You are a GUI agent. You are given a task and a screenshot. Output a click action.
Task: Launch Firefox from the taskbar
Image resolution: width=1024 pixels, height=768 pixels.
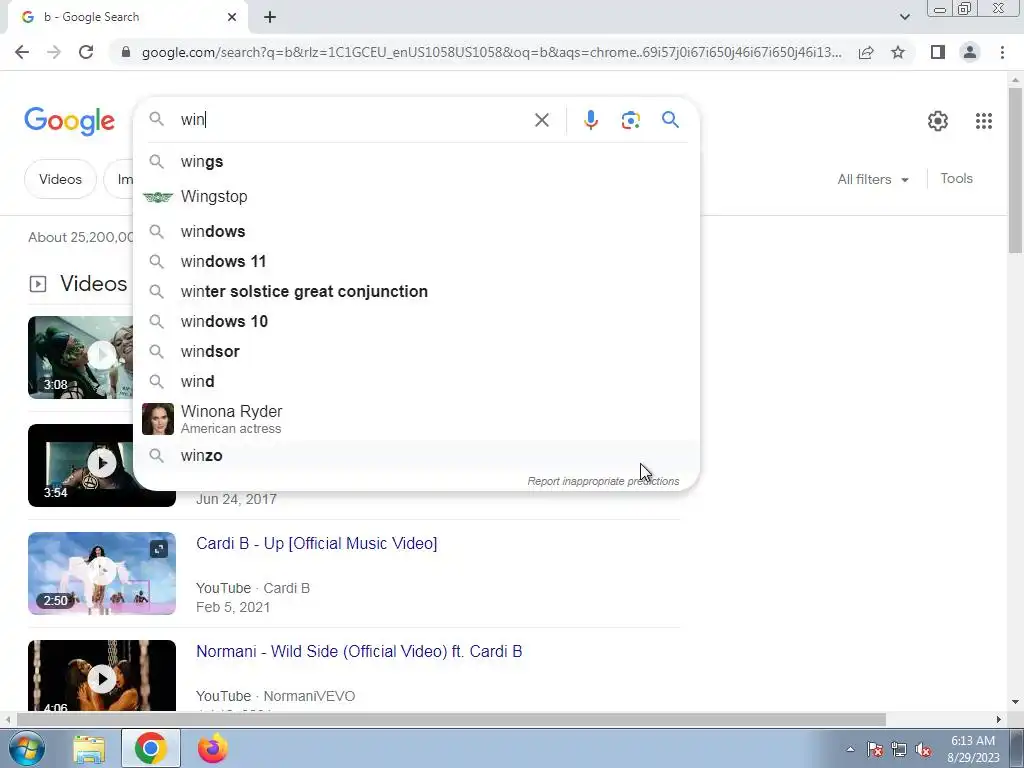tap(212, 748)
